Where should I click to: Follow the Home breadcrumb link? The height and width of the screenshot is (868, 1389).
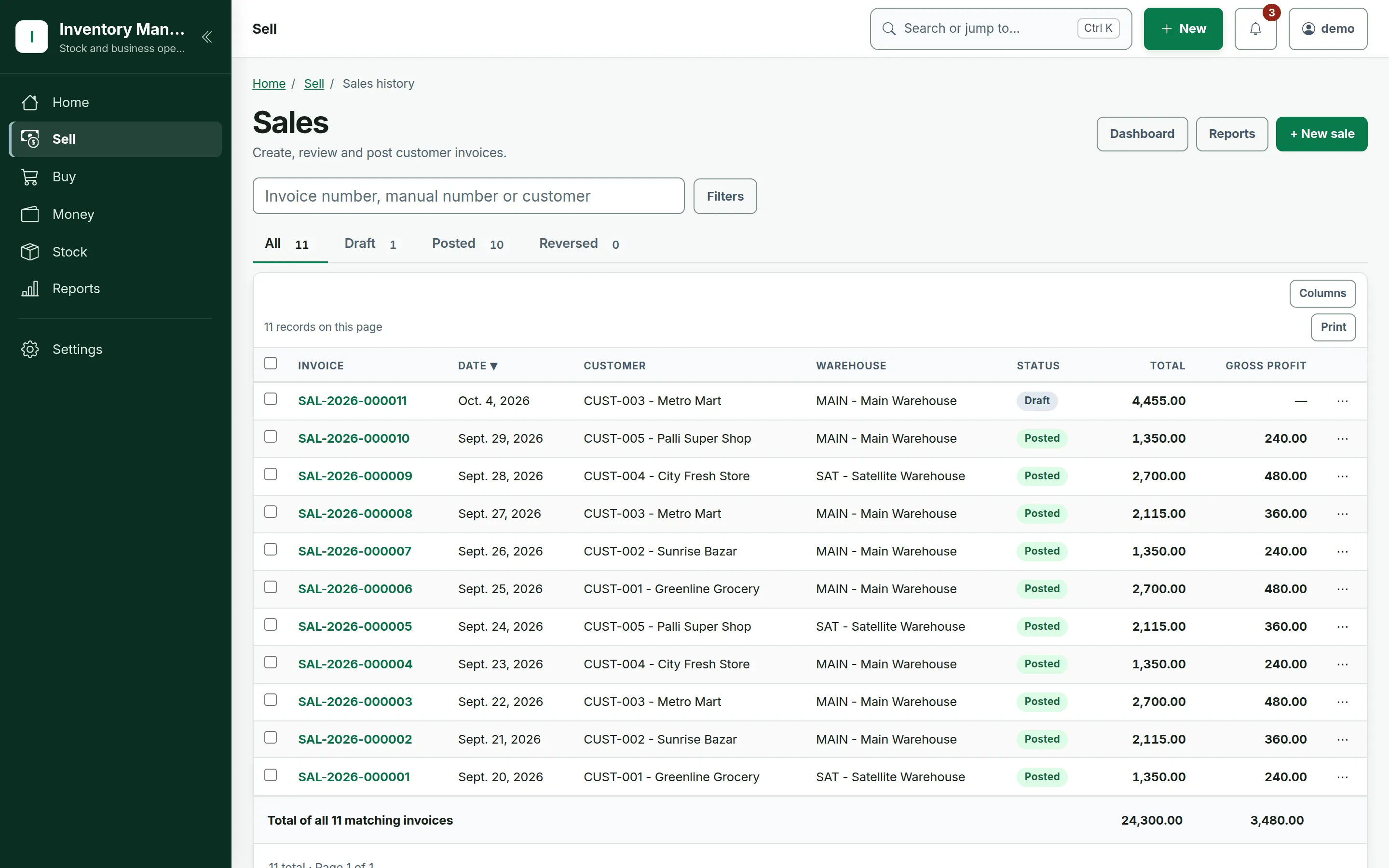(269, 84)
